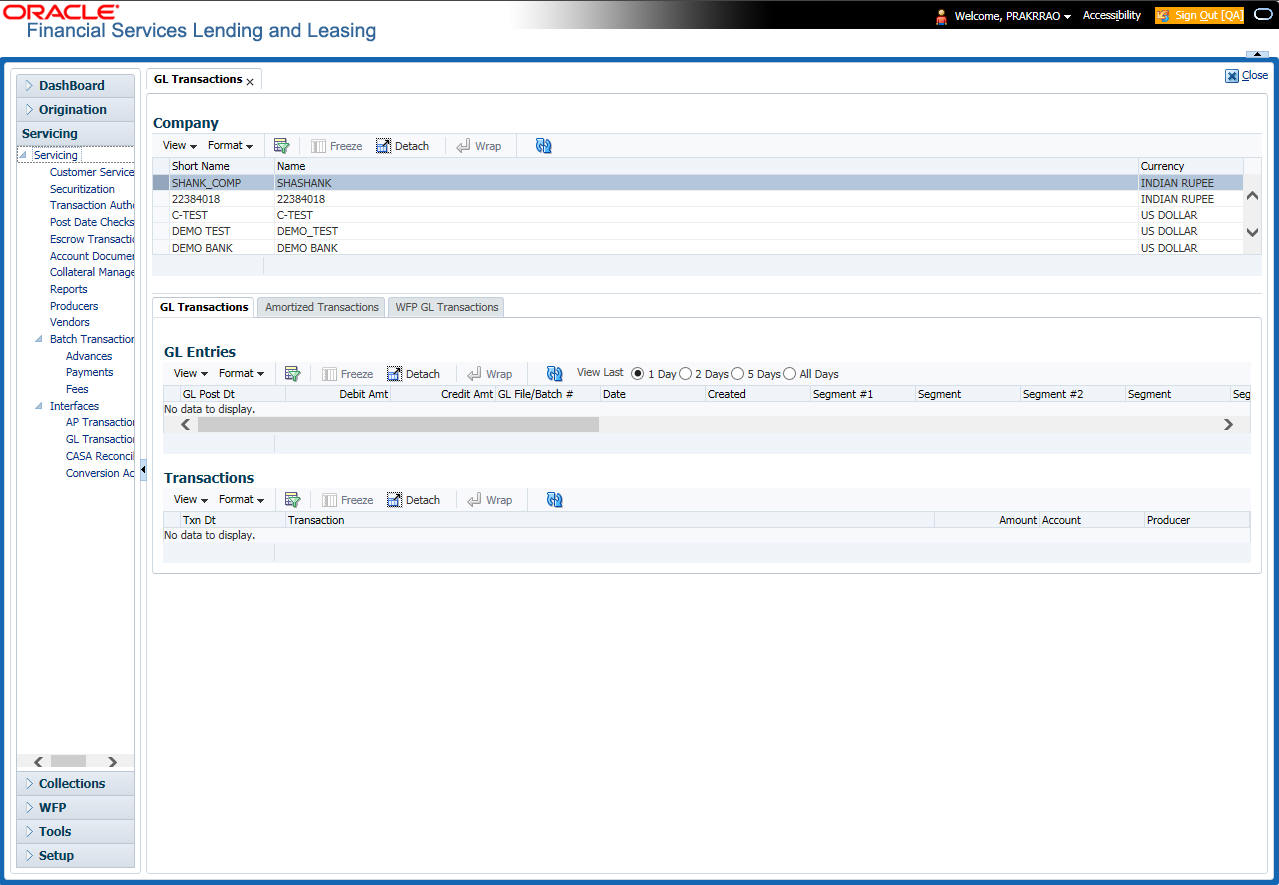Screen dimensions: 1279x885
Task: Open the Format menu in GL Entries toolbar
Action: coord(241,374)
